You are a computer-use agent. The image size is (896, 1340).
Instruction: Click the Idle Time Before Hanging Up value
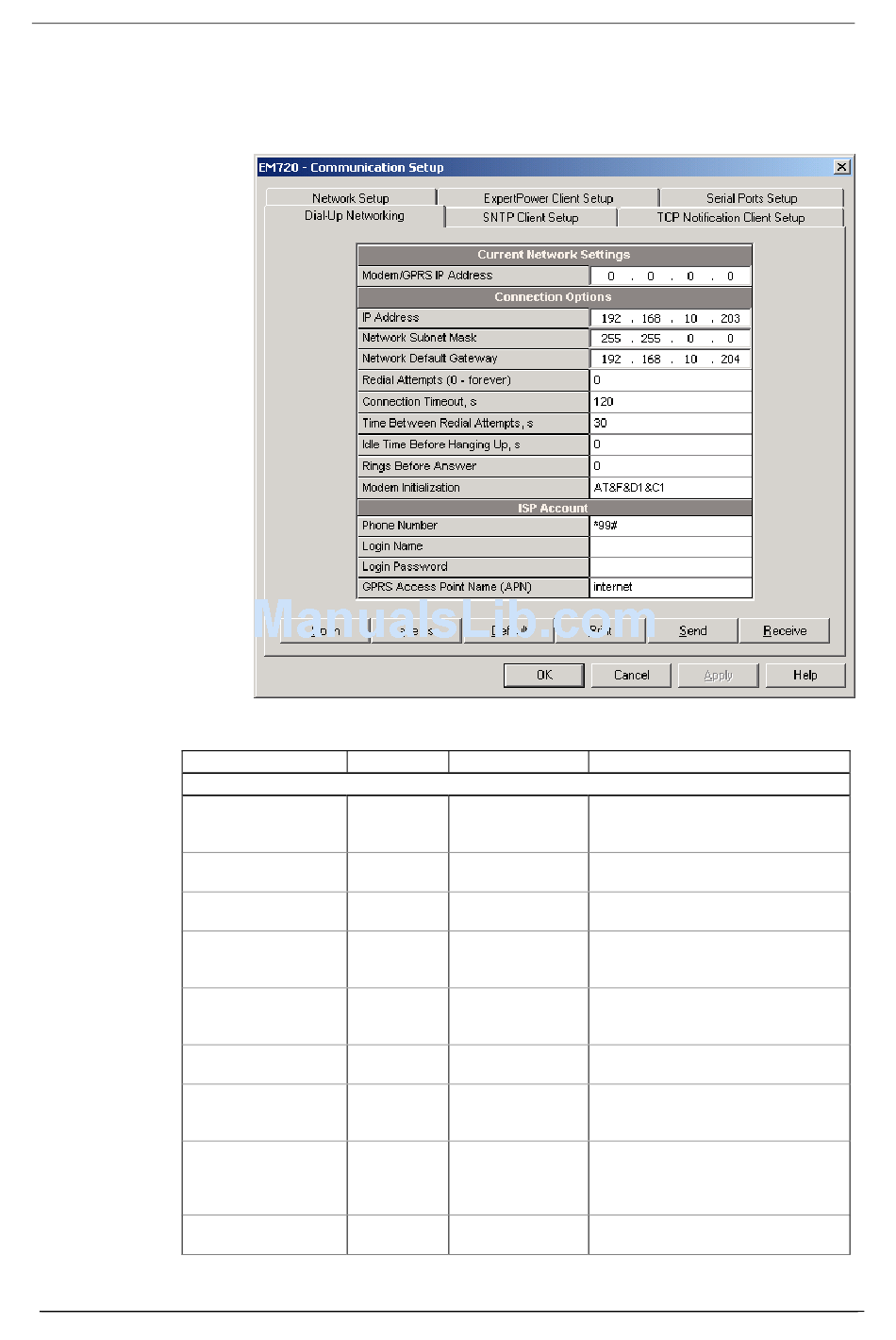[x=671, y=444]
